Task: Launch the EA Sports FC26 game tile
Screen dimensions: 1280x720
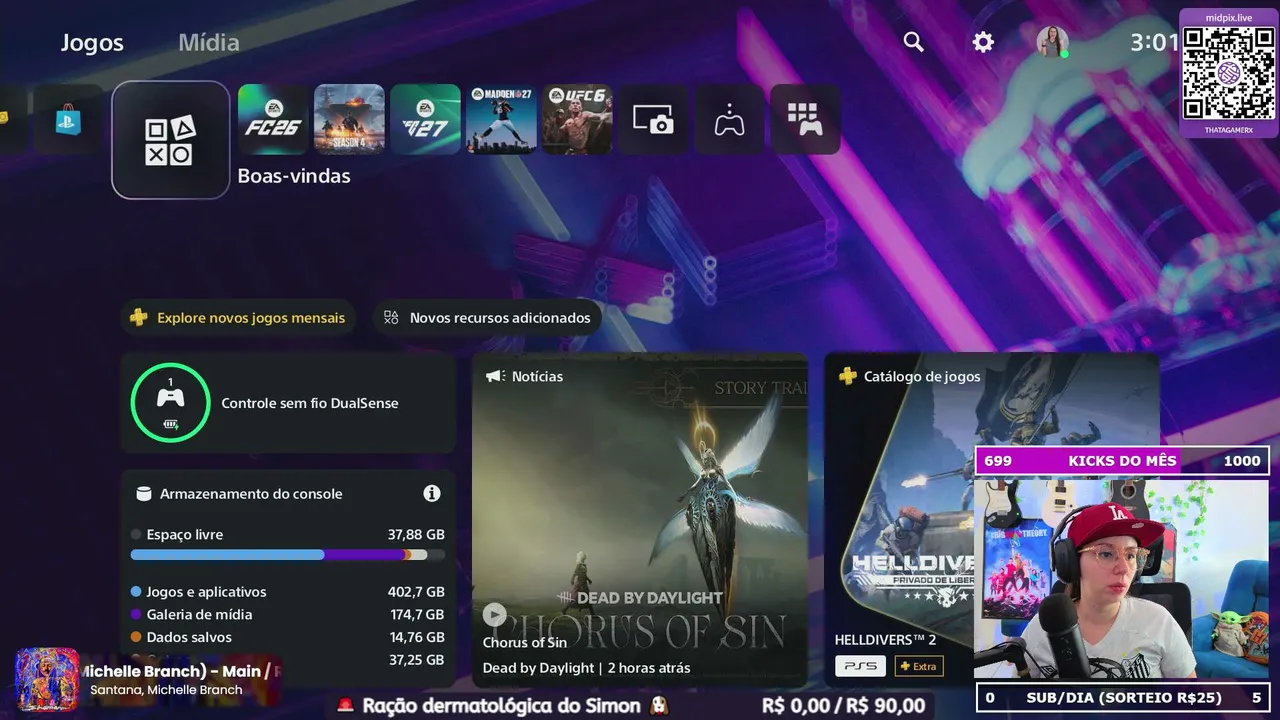Action: coord(273,119)
